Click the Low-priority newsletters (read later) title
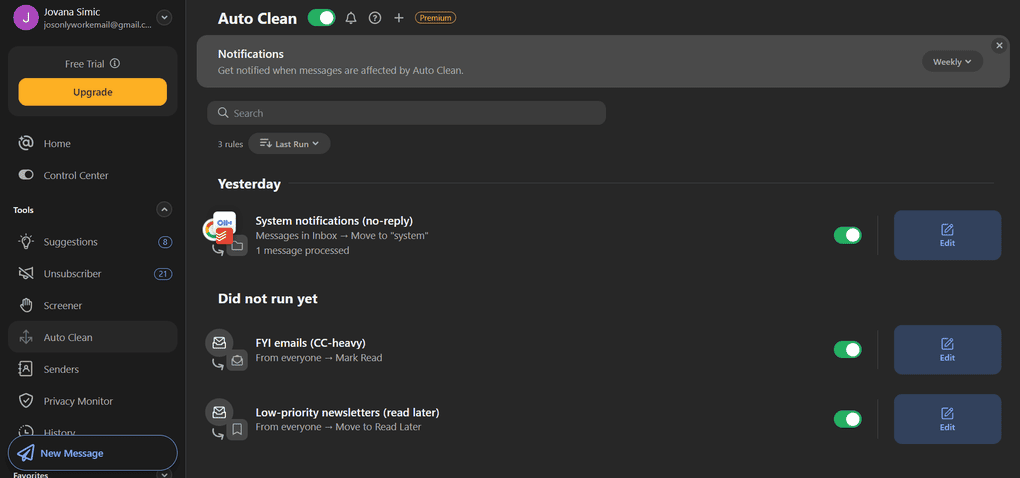This screenshot has width=1020, height=478. [347, 413]
